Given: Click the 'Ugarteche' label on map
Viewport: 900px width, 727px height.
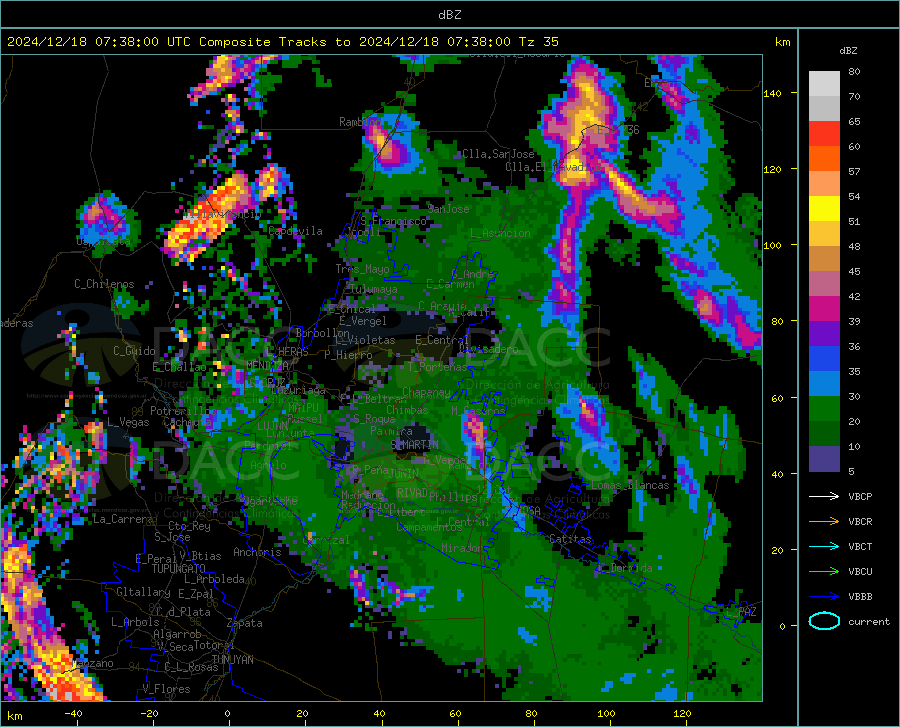Looking at the screenshot, I should tap(269, 500).
